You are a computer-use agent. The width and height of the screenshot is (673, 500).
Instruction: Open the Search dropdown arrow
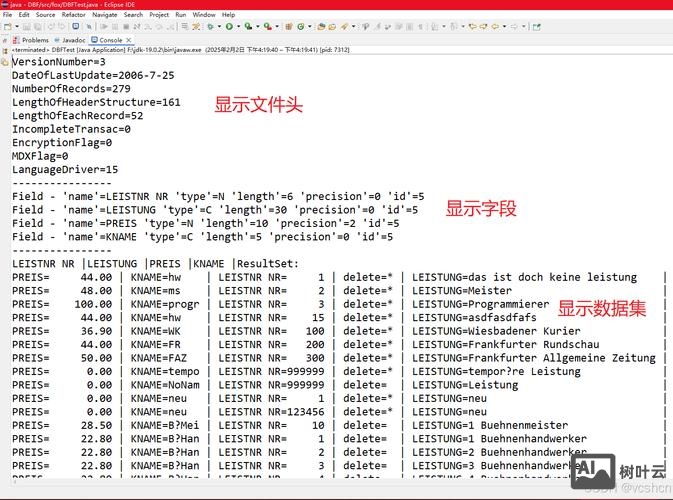353,27
